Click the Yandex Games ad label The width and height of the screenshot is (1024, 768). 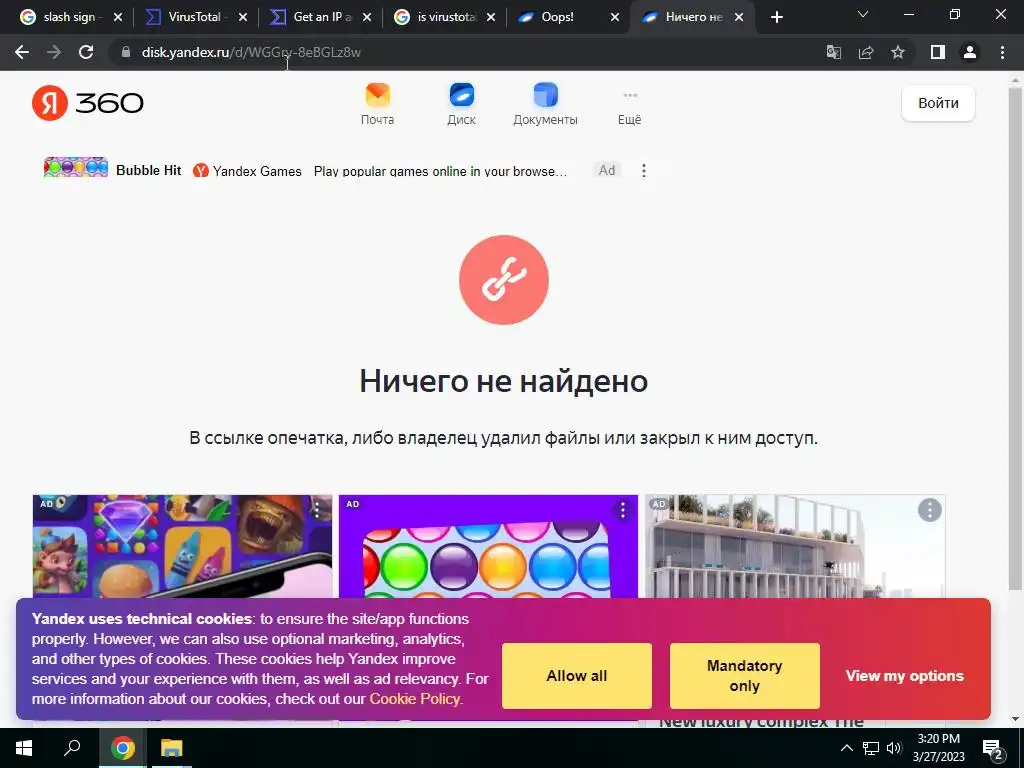pyautogui.click(x=248, y=171)
